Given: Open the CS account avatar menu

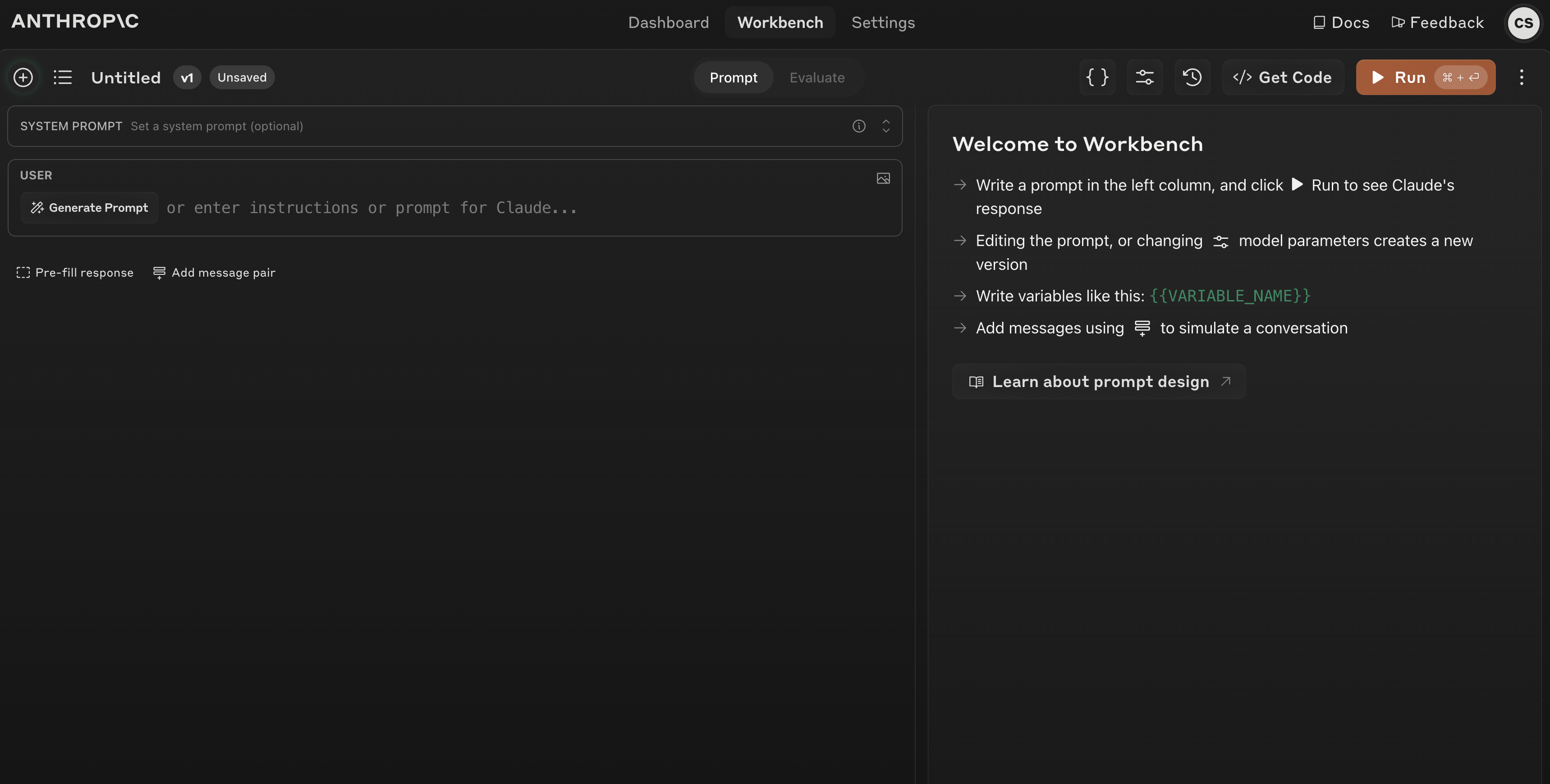Looking at the screenshot, I should pos(1523,23).
